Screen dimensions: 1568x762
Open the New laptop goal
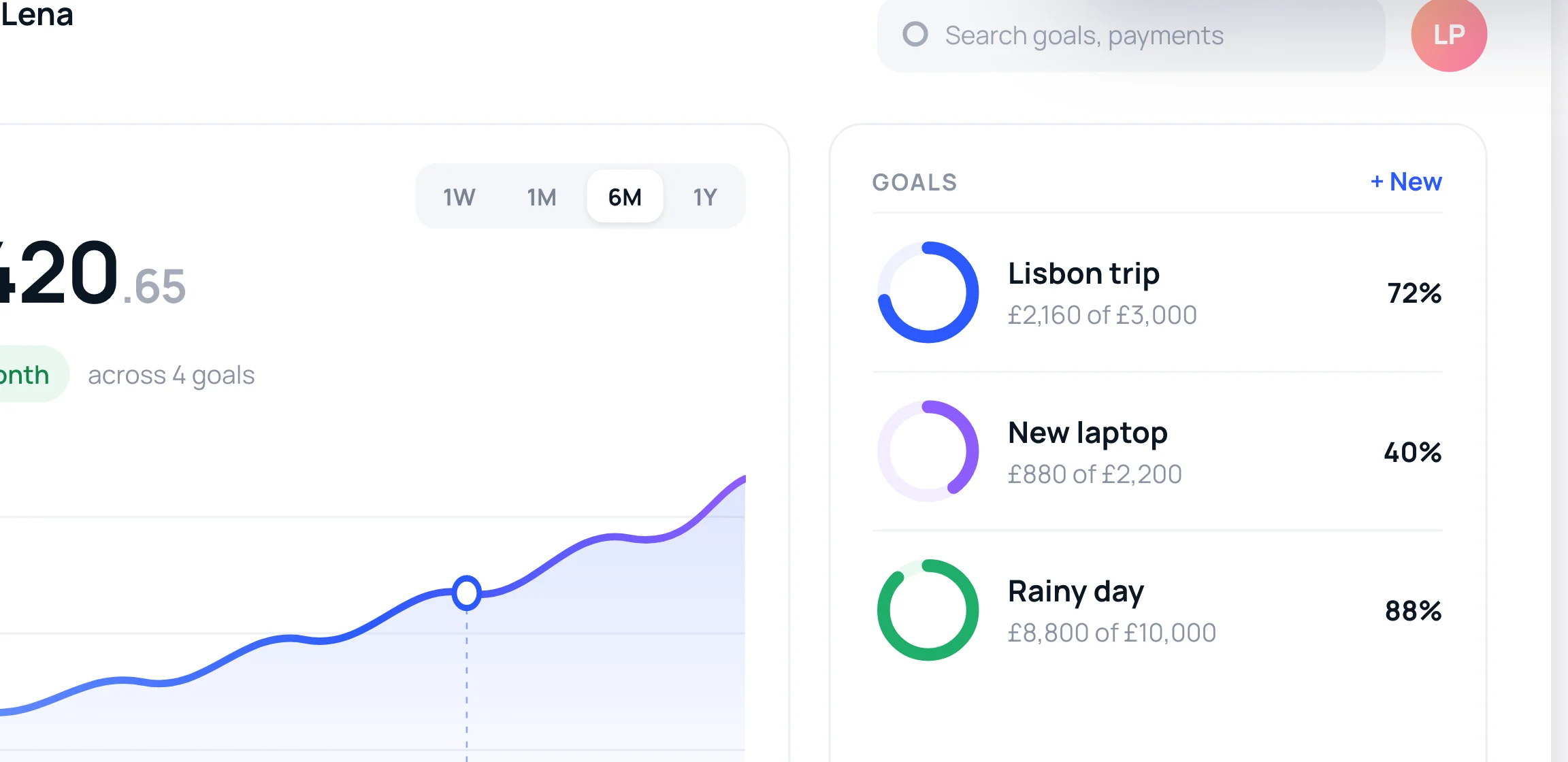(1158, 451)
